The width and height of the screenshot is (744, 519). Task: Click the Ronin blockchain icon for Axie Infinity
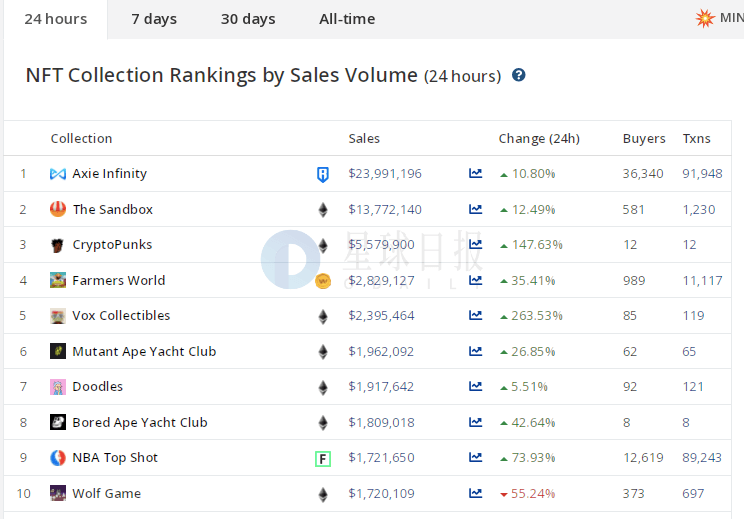pyautogui.click(x=323, y=174)
